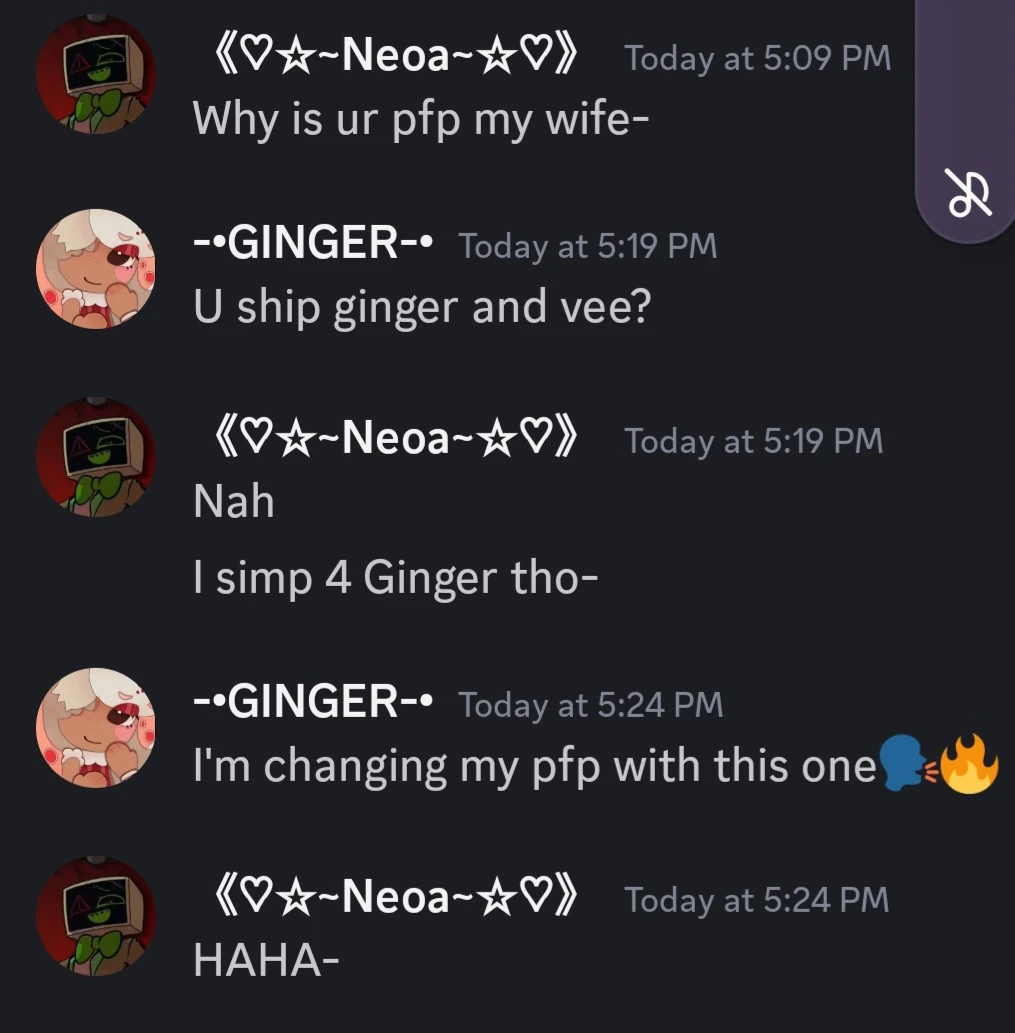Open Neoa's avatar beside the 'HAHA-' message
This screenshot has width=1015, height=1033.
click(x=96, y=916)
